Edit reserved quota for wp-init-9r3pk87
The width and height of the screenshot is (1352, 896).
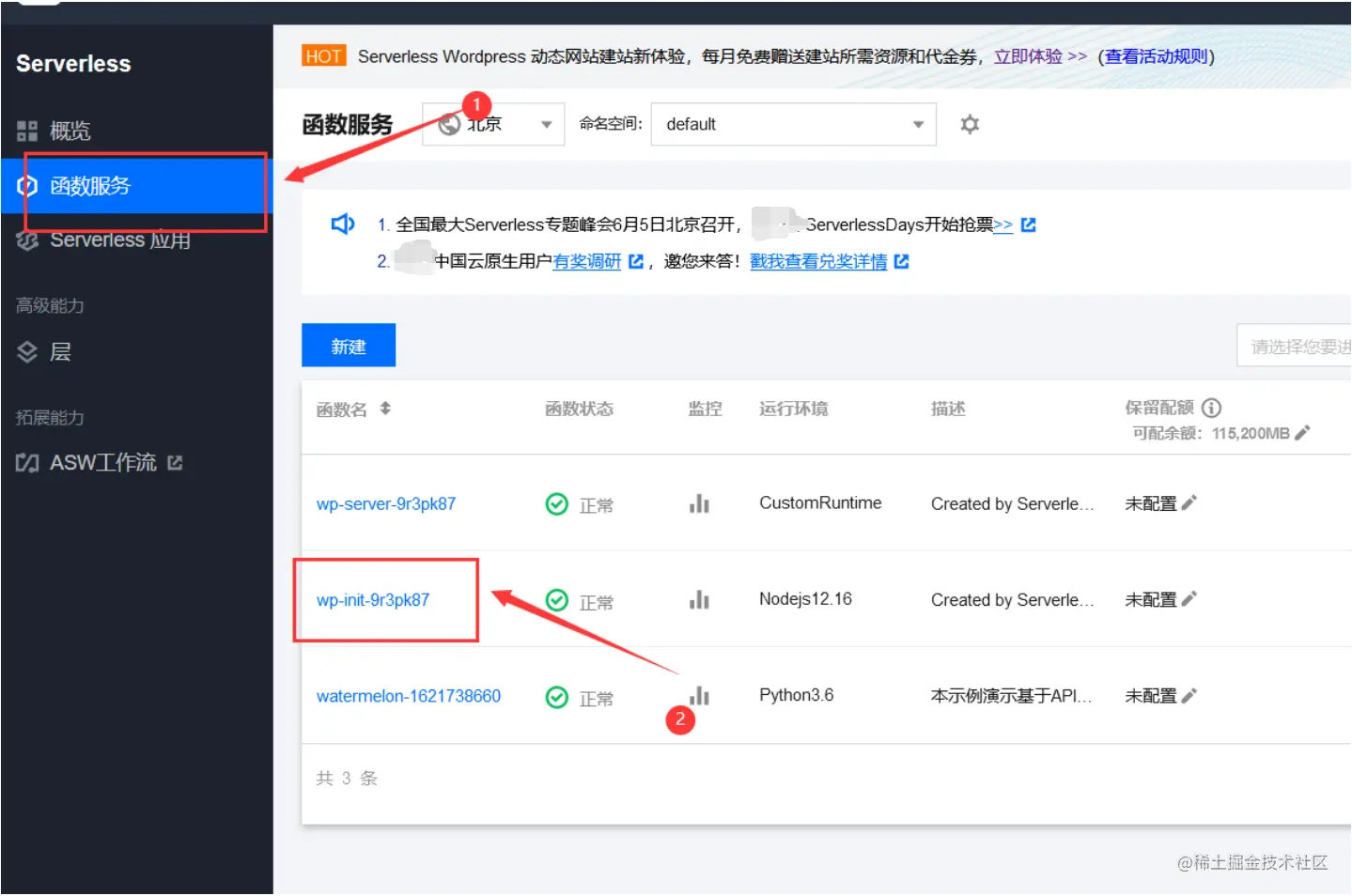pos(1189,599)
